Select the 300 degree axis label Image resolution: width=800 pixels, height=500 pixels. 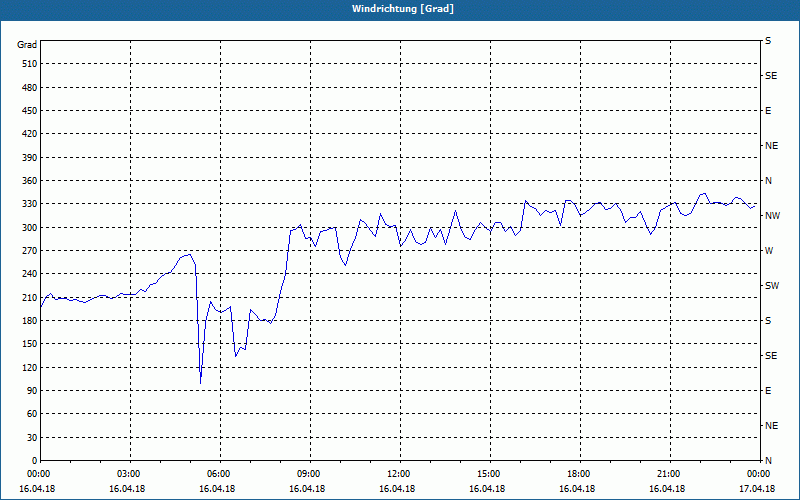point(30,228)
